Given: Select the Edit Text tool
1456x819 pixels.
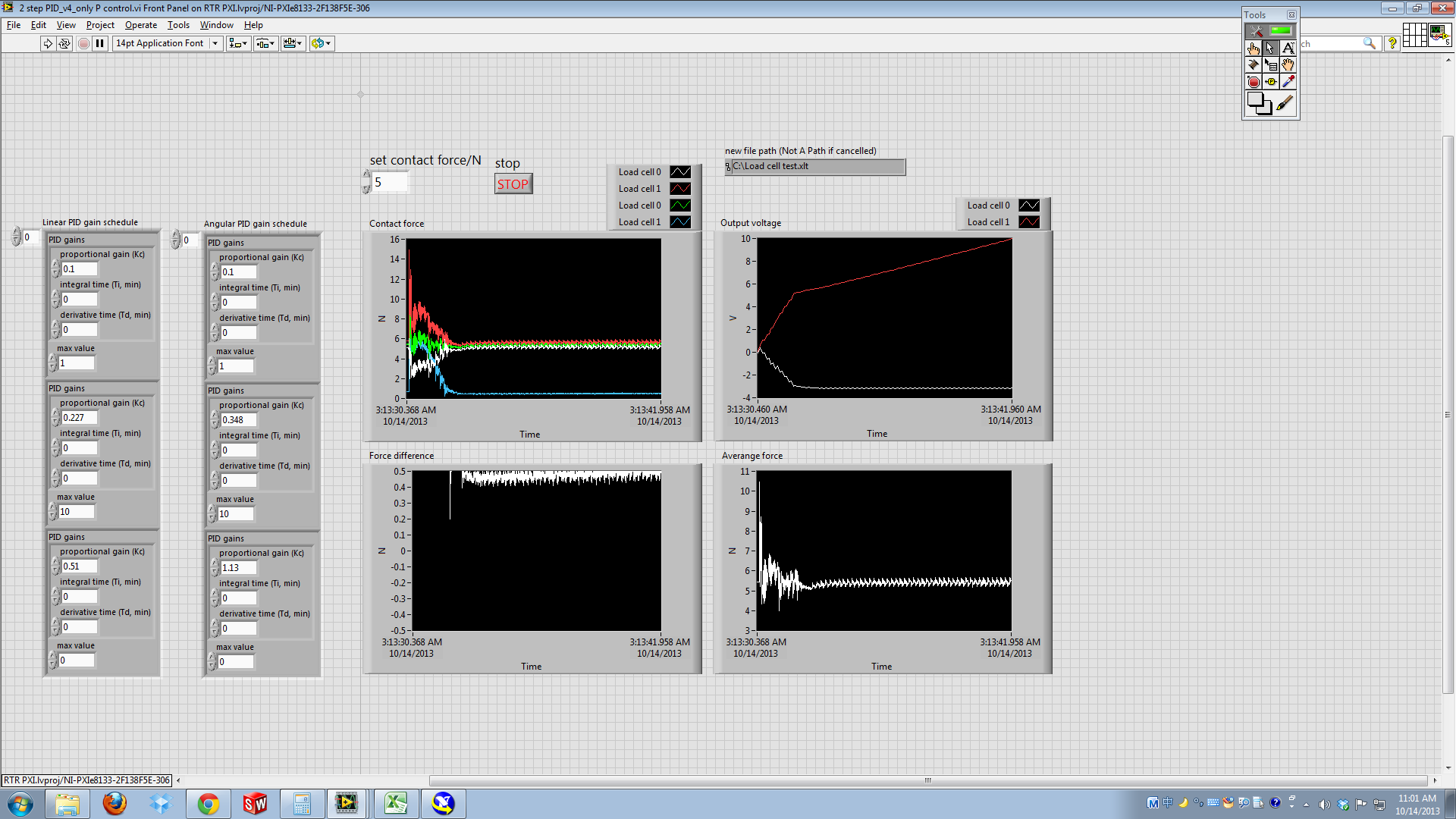Looking at the screenshot, I should click(x=1288, y=48).
